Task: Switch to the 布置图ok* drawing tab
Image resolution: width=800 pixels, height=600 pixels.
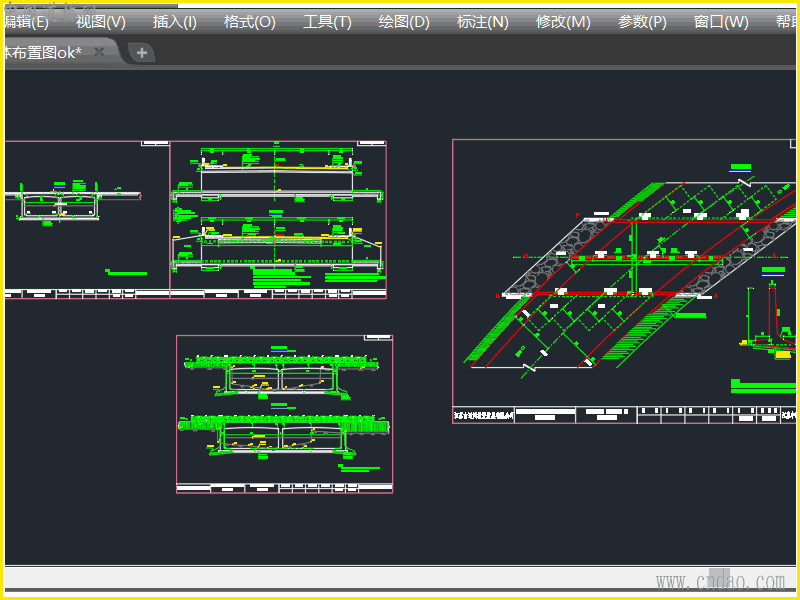Action: (x=42, y=52)
